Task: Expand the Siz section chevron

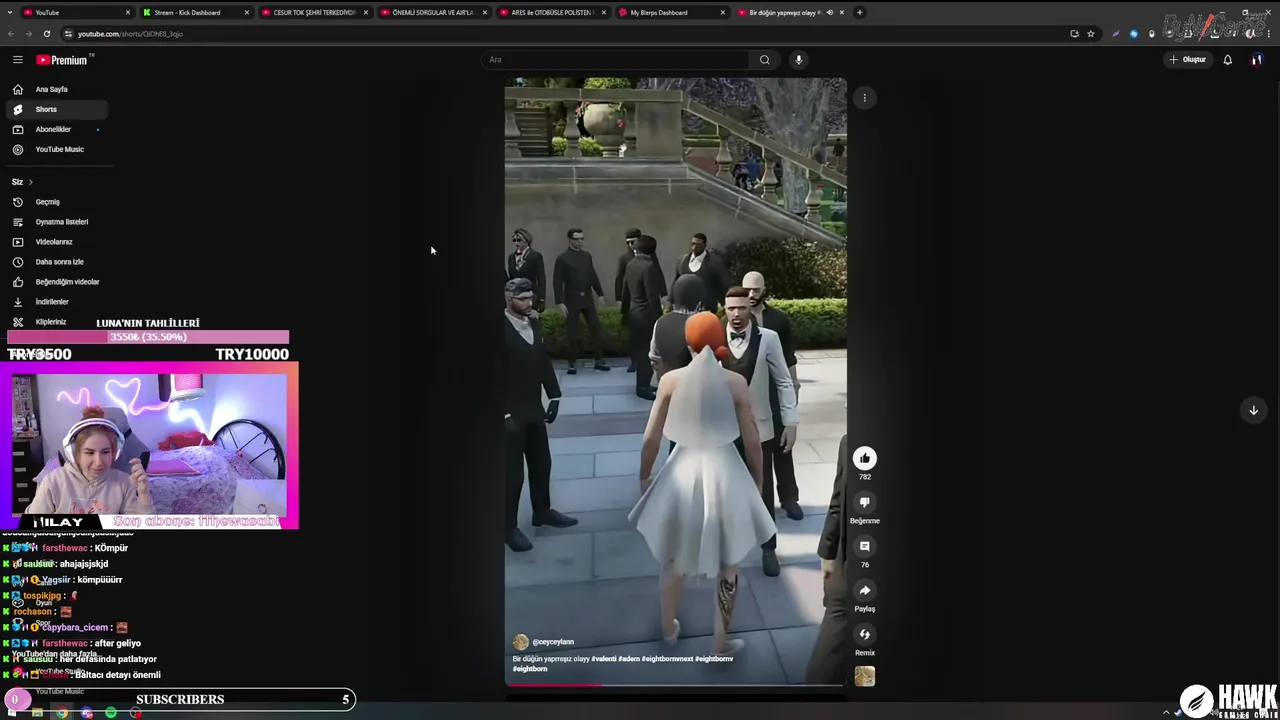Action: 30,182
